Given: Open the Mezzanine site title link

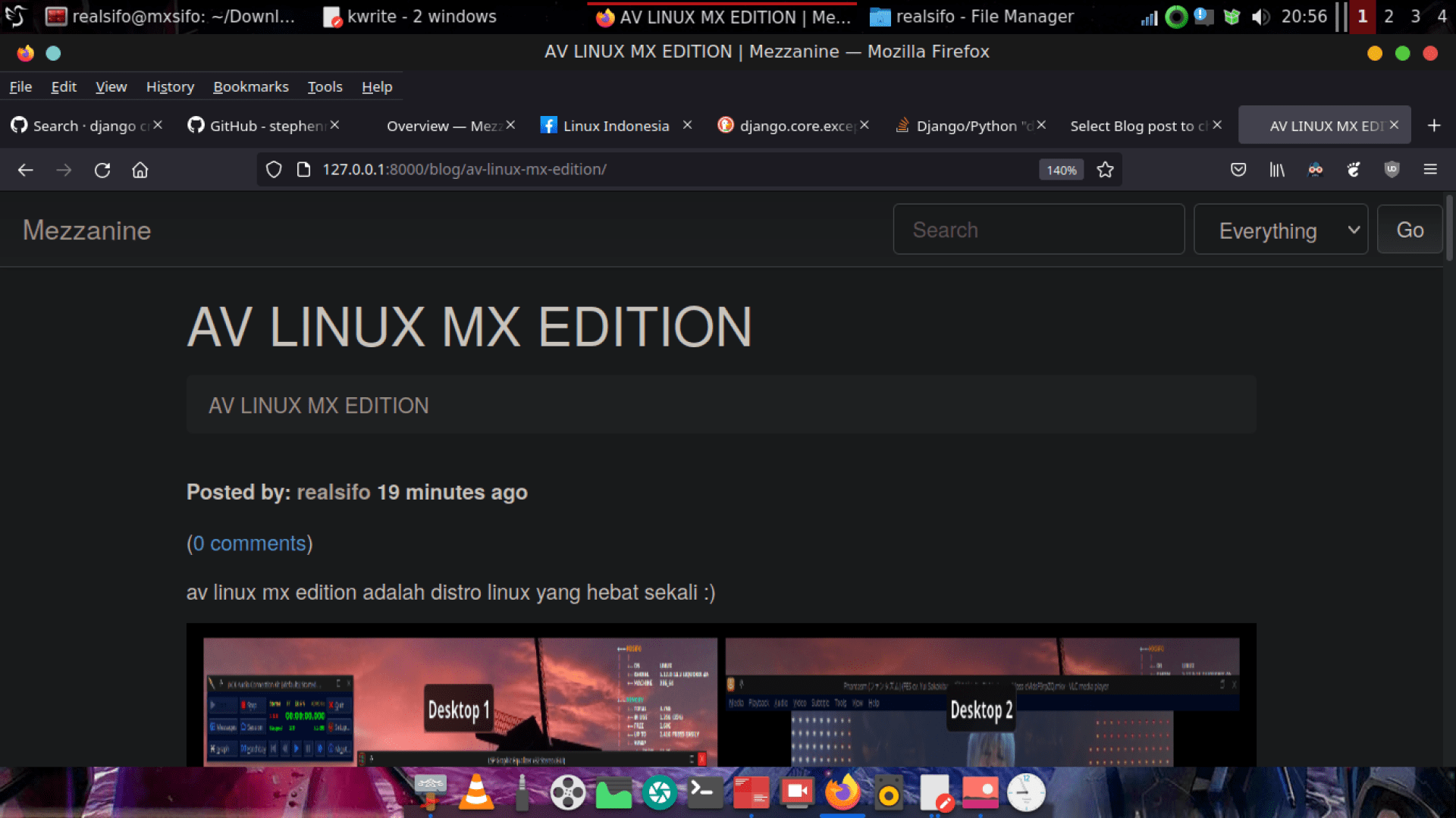Looking at the screenshot, I should [86, 230].
